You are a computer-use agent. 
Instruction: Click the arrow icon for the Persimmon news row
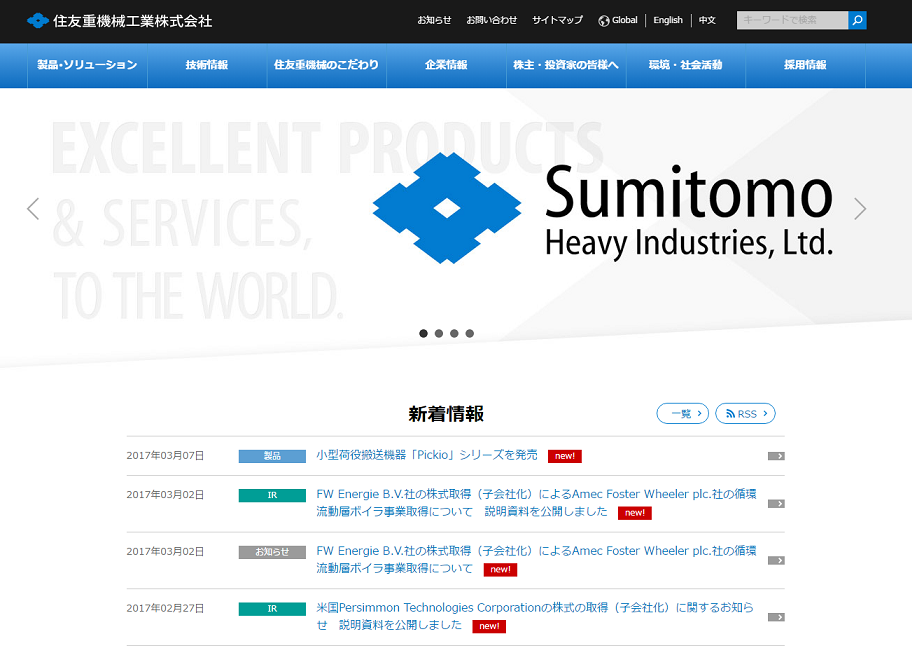click(x=776, y=617)
